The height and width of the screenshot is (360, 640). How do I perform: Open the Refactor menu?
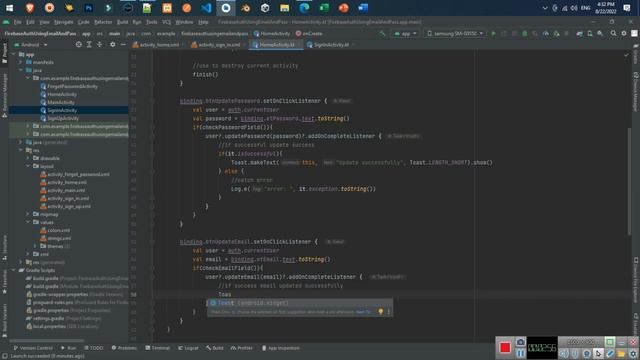[103, 22]
